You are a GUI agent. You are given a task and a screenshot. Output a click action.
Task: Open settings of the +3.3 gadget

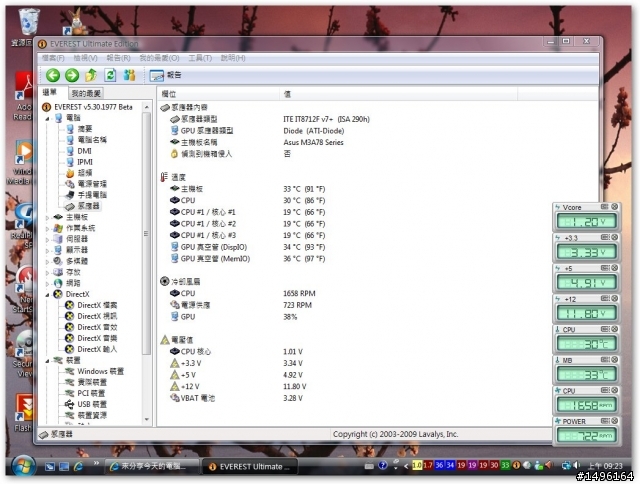(605, 238)
